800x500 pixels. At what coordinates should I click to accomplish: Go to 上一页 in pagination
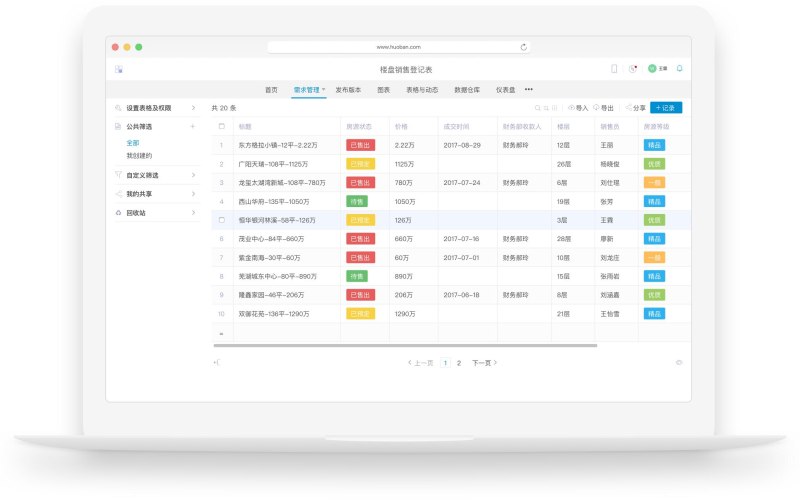(421, 363)
